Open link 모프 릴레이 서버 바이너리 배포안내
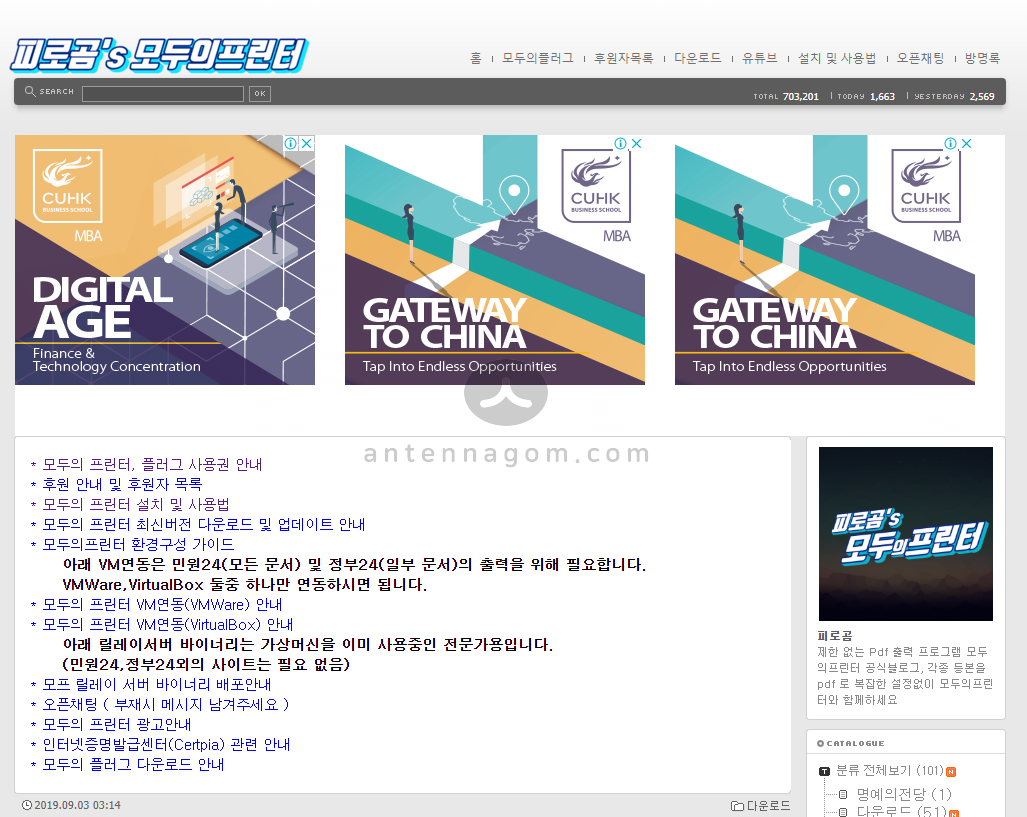The width and height of the screenshot is (1027, 817). click(x=157, y=684)
